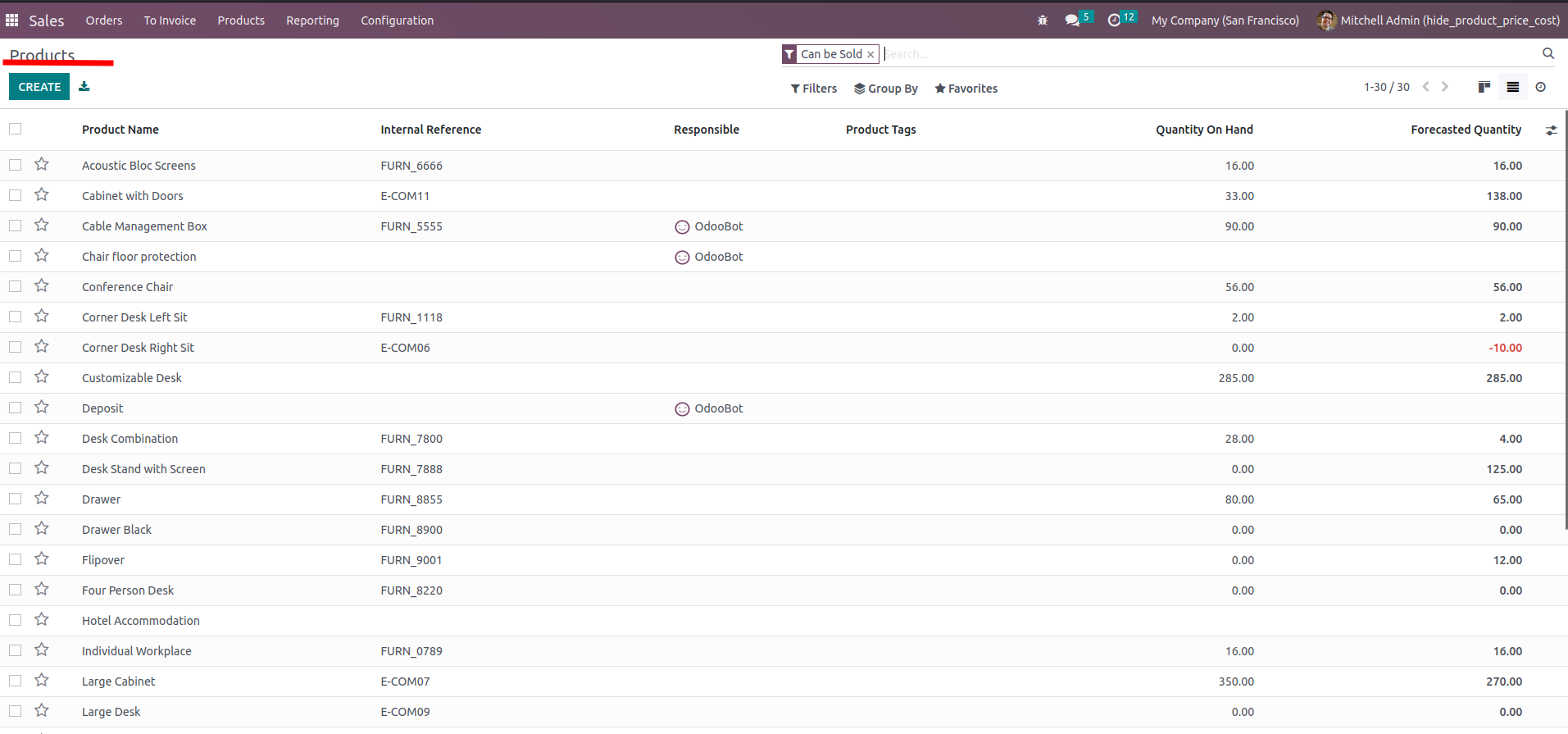The height and width of the screenshot is (734, 1568).
Task: Select all products header checkbox
Action: click(x=15, y=129)
